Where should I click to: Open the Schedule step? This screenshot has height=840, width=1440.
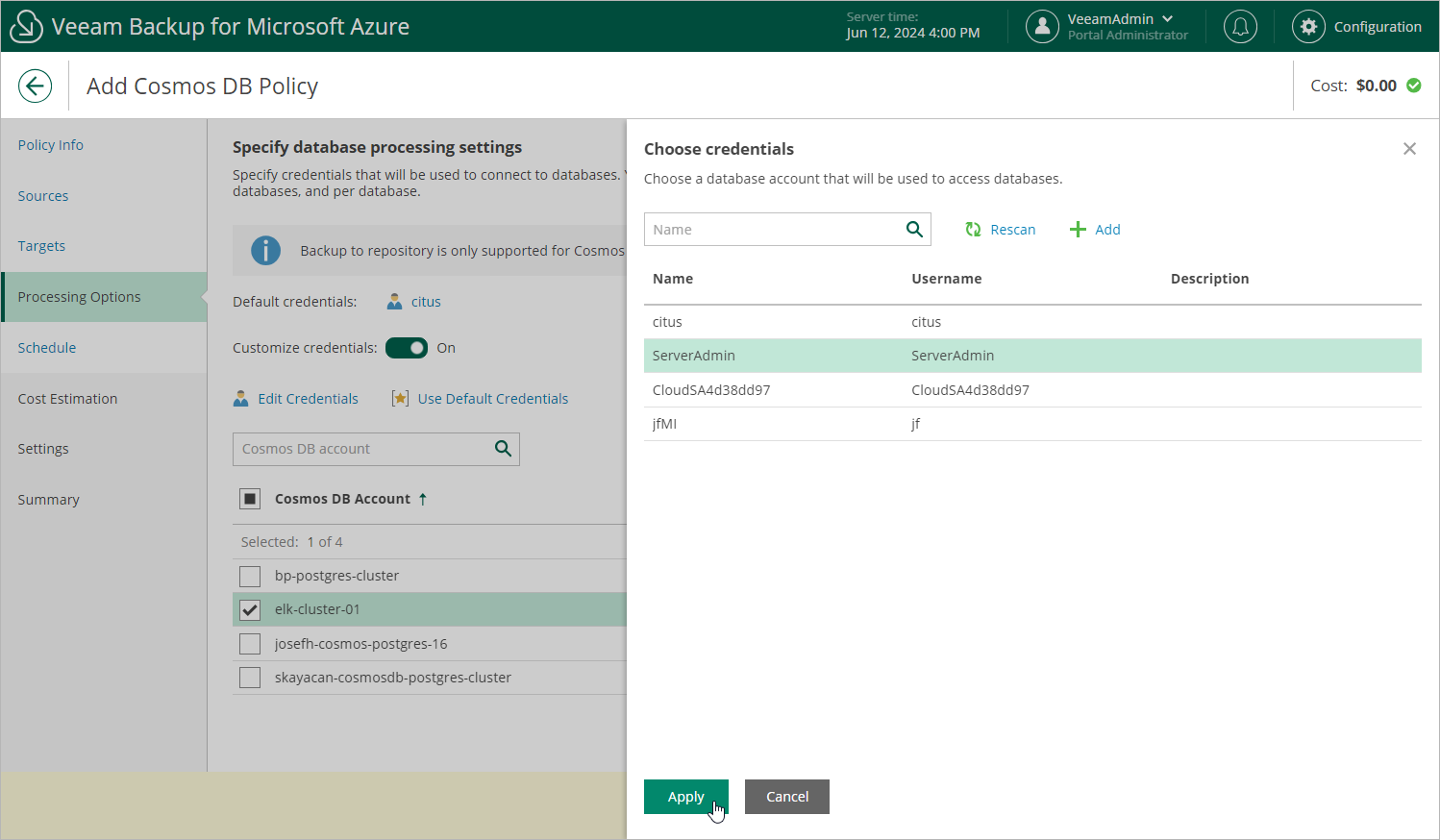[x=47, y=348]
